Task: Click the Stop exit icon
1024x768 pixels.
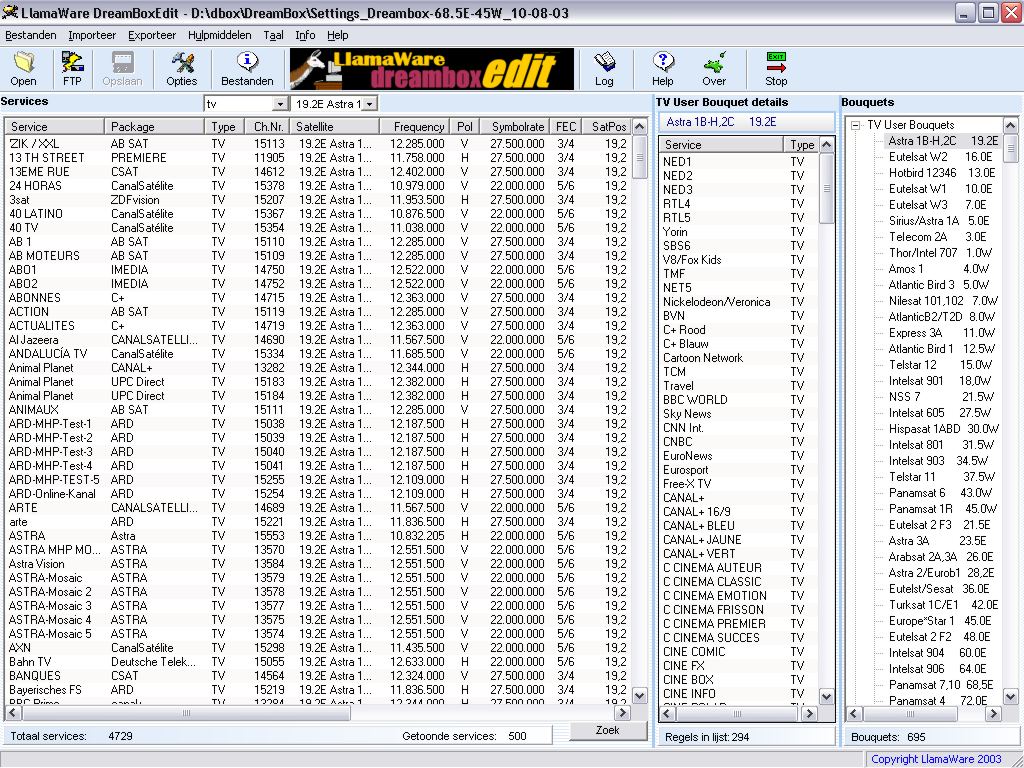Action: (x=776, y=69)
